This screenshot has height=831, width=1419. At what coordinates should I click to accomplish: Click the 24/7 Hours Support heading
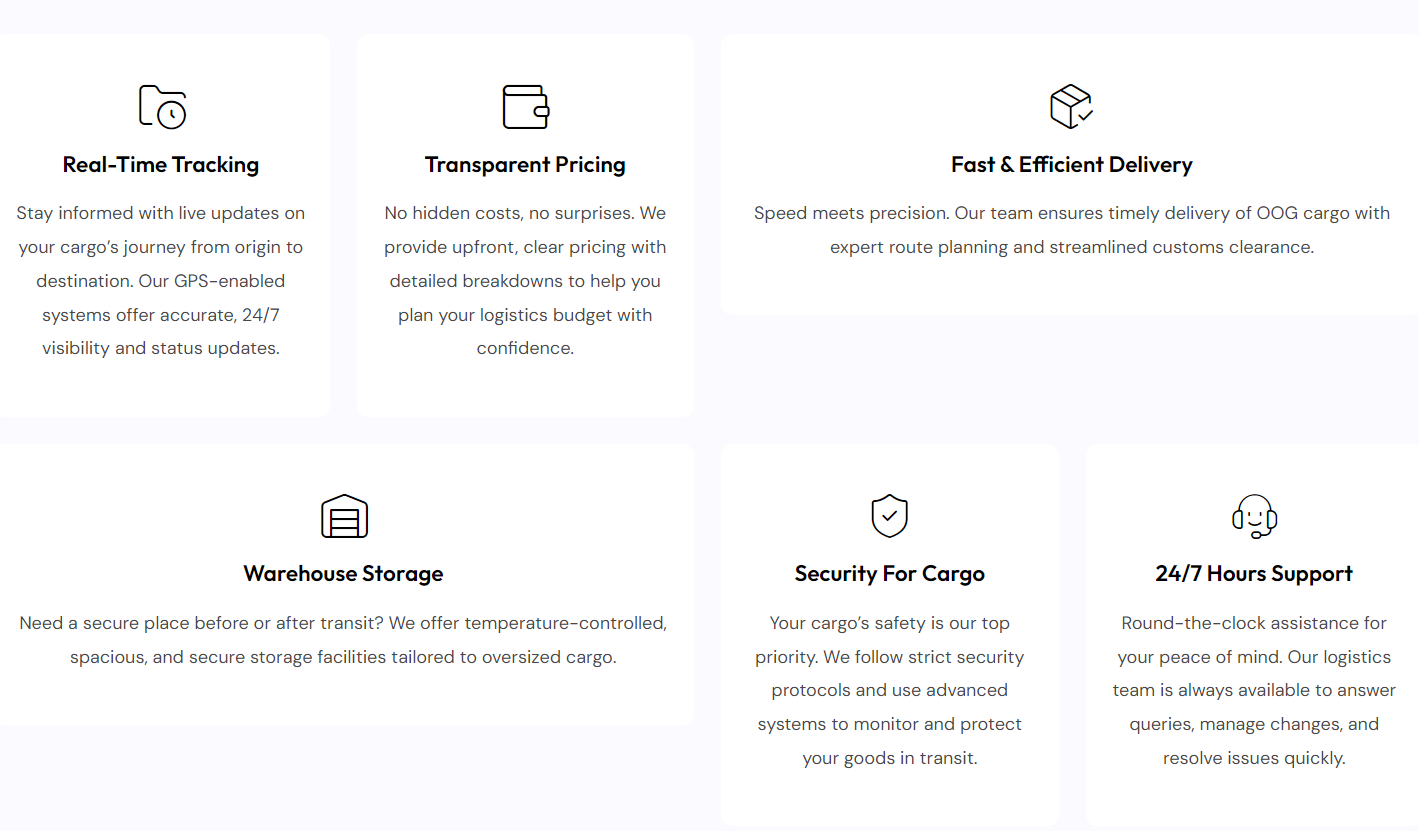[1254, 574]
